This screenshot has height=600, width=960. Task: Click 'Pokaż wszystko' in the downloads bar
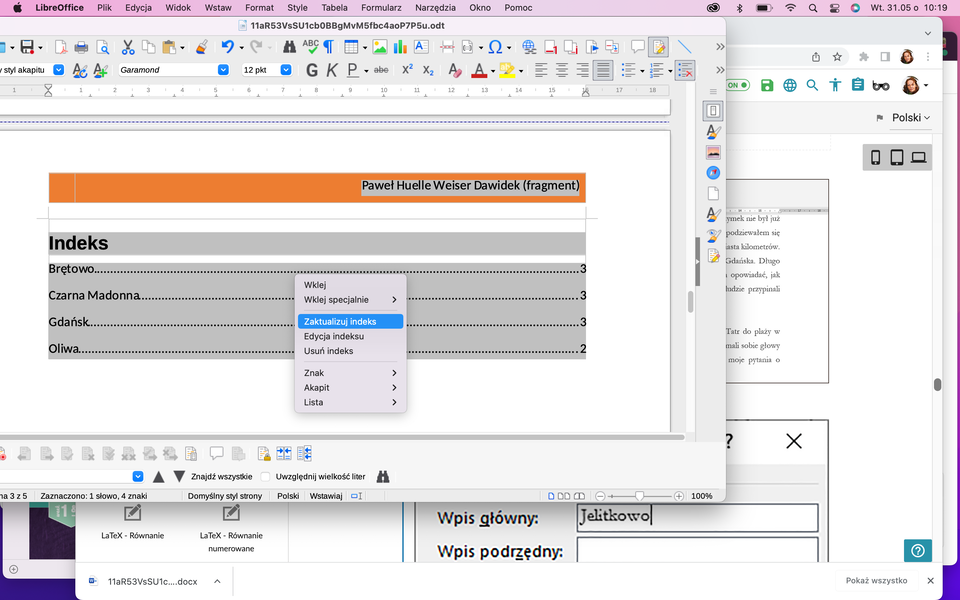click(x=879, y=580)
